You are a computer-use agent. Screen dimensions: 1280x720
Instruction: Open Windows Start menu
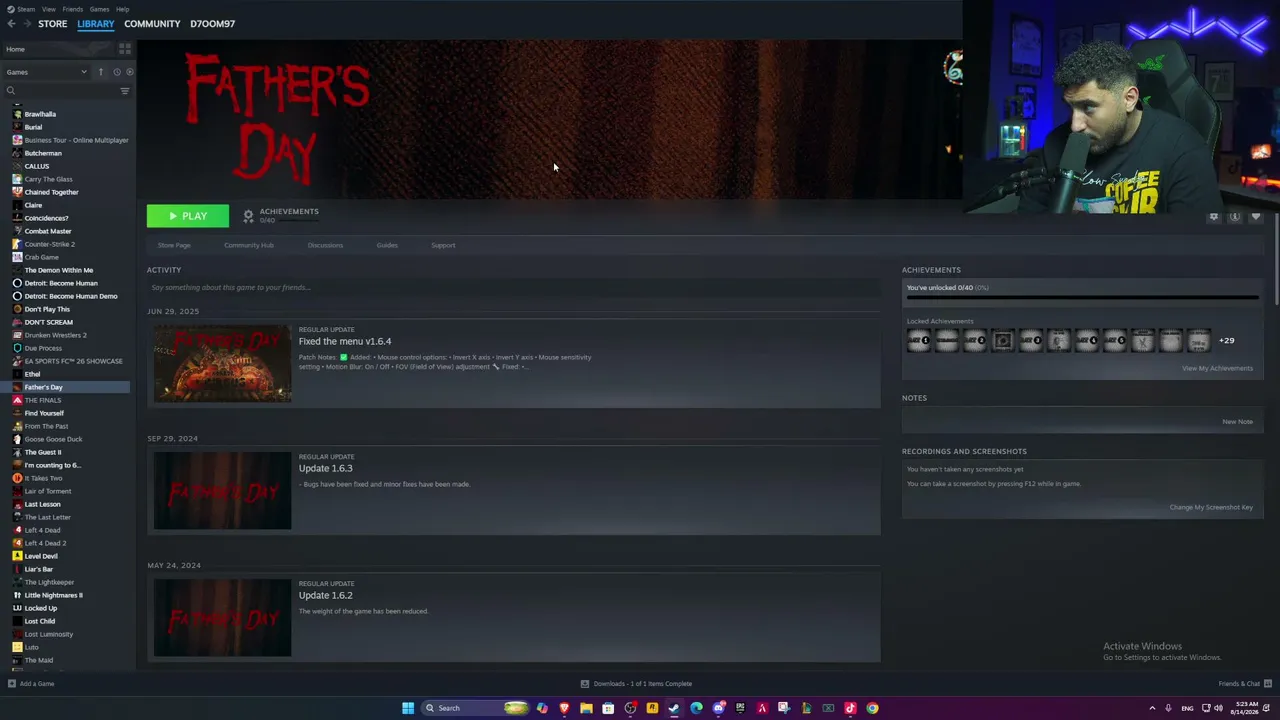coord(408,708)
